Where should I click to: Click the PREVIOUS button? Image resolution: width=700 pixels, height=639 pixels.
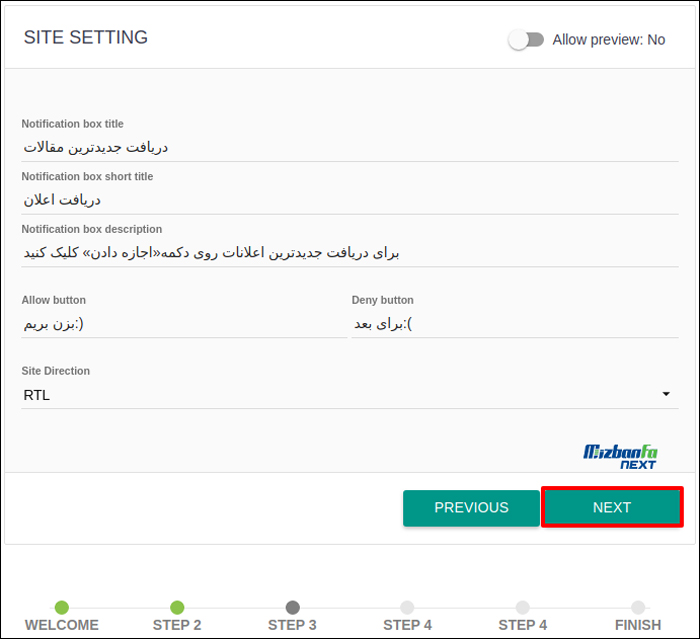coord(471,508)
